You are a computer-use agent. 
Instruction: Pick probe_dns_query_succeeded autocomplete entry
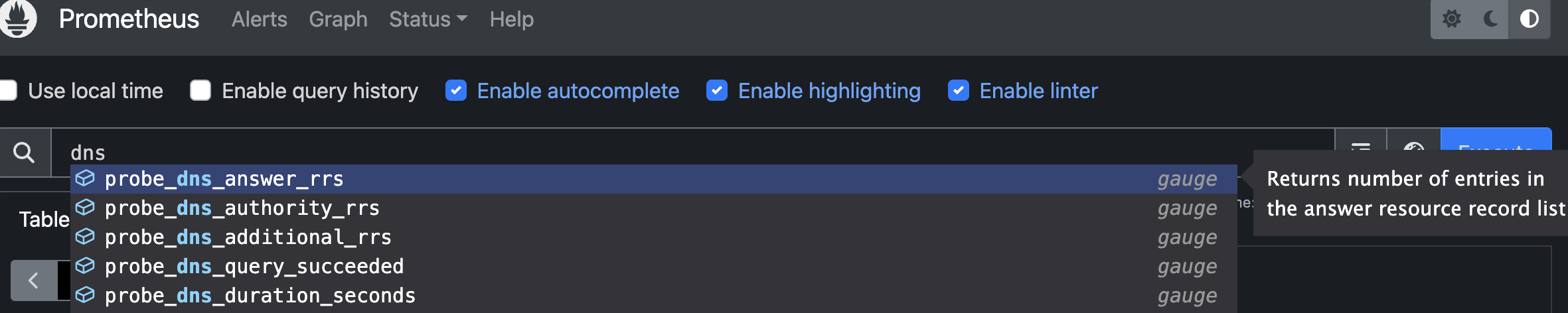click(254, 267)
